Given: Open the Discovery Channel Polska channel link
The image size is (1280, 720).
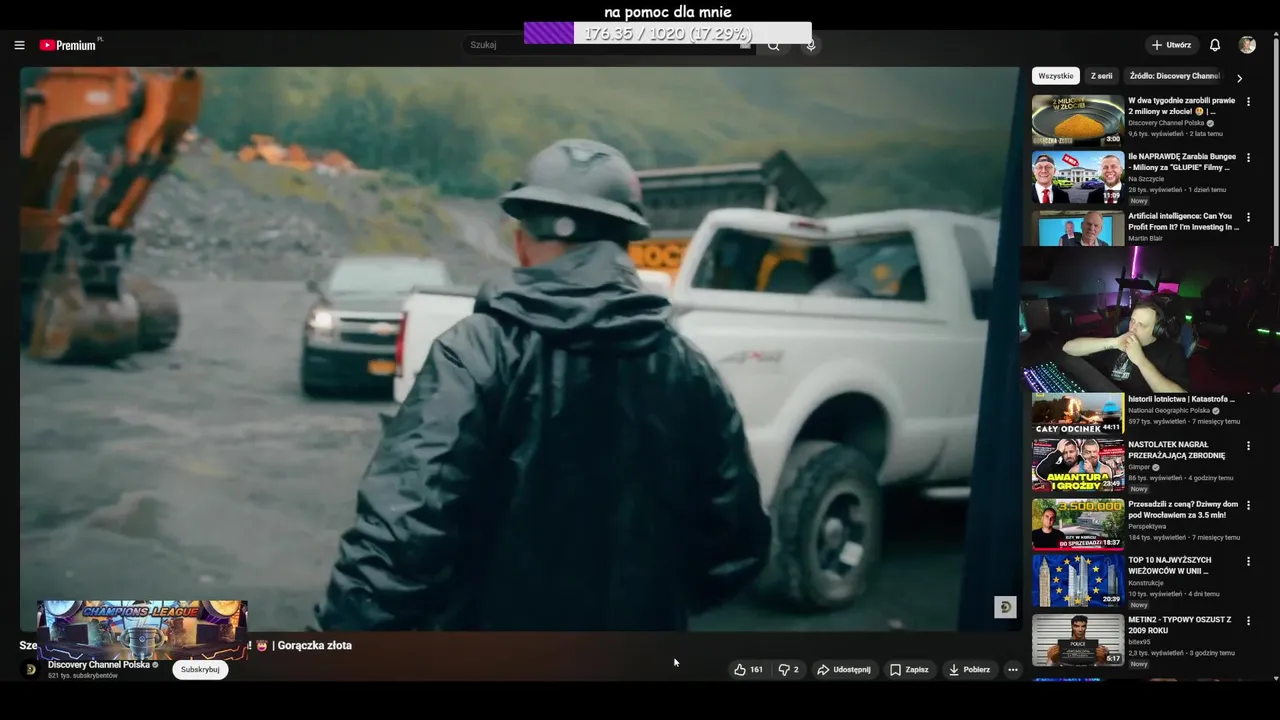Looking at the screenshot, I should 99,665.
